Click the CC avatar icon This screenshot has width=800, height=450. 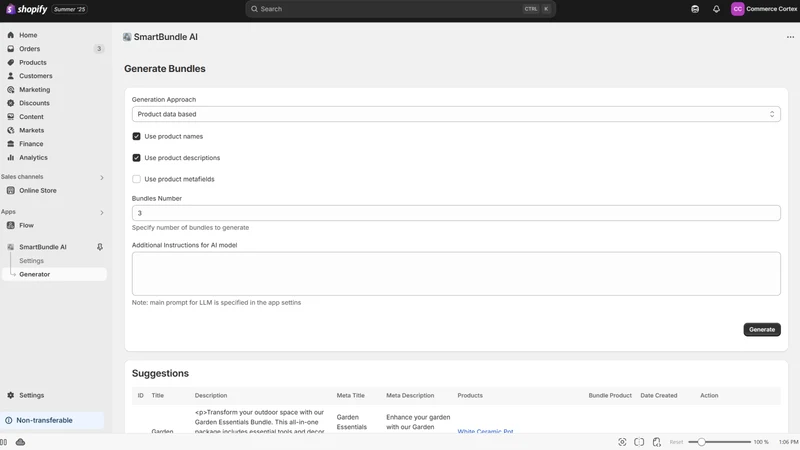point(737,9)
